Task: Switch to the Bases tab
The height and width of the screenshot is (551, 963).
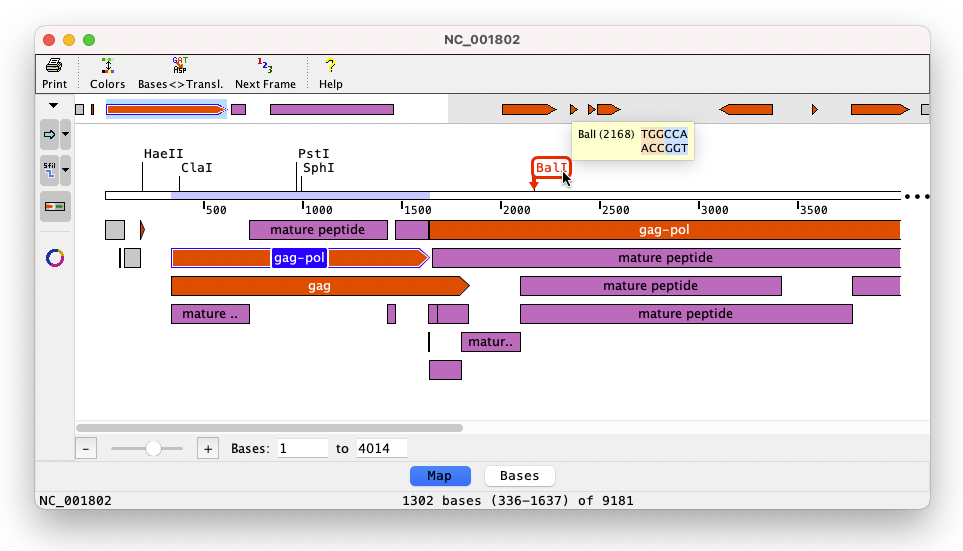Action: [519, 476]
